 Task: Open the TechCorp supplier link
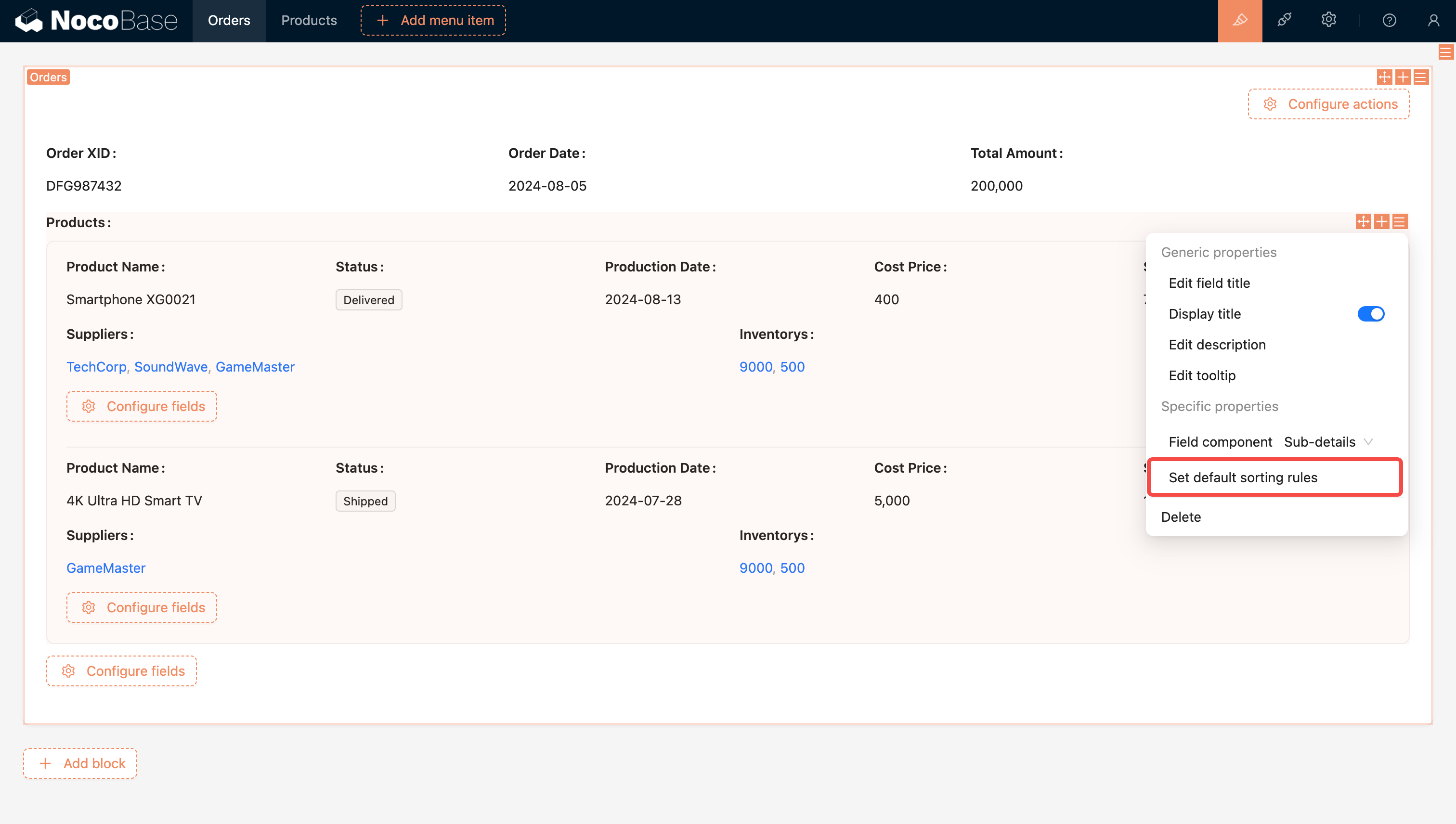pyautogui.click(x=96, y=367)
